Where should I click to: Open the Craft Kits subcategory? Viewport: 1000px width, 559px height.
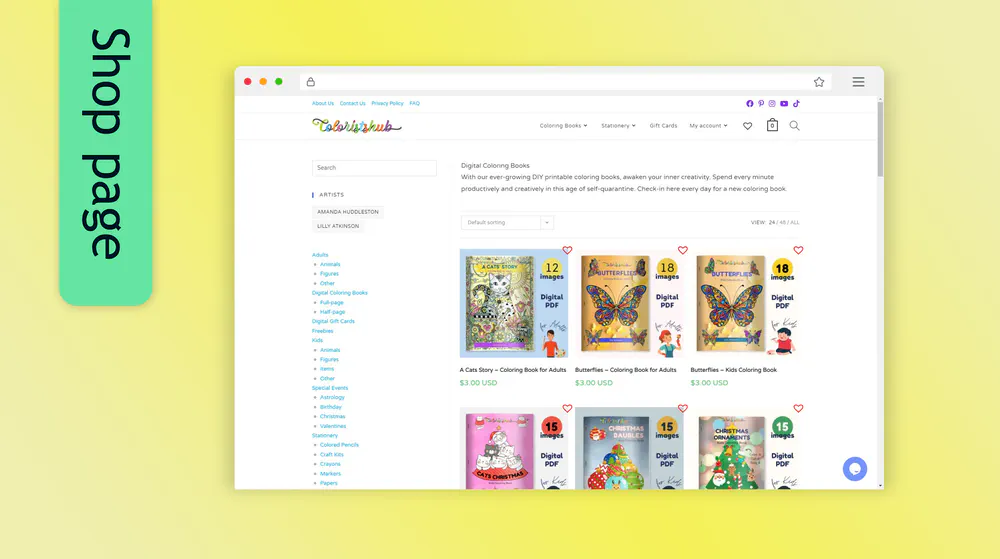pos(332,454)
